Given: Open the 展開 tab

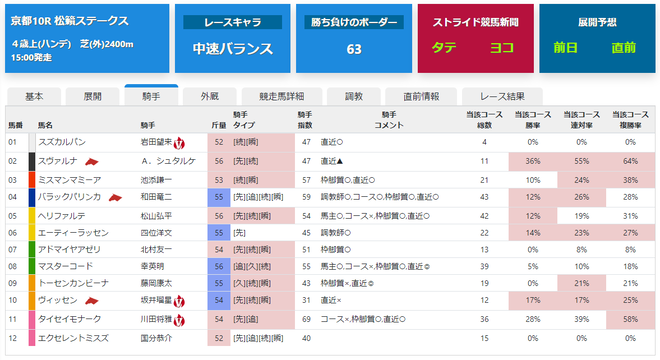Looking at the screenshot, I should click(92, 96).
